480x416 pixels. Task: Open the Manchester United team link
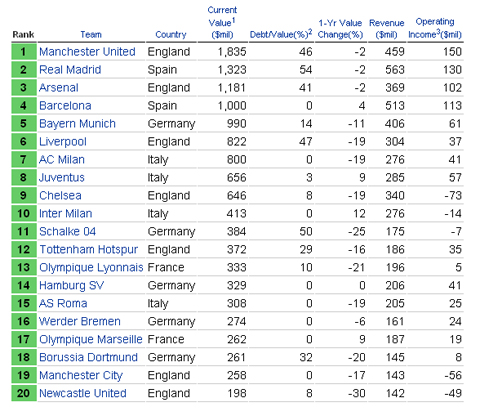[x=87, y=52]
